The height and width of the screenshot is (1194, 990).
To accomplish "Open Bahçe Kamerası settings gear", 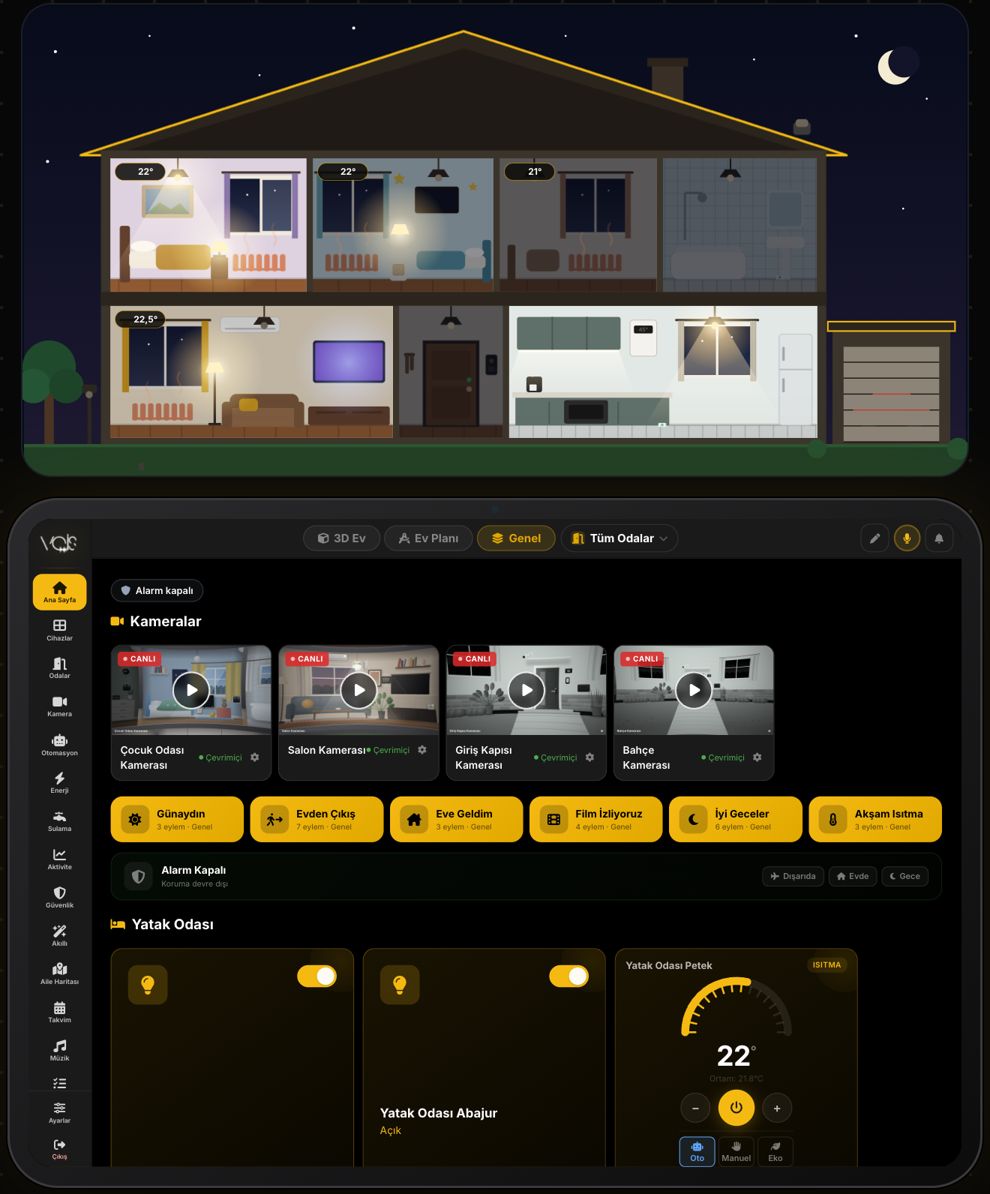I will pyautogui.click(x=757, y=758).
